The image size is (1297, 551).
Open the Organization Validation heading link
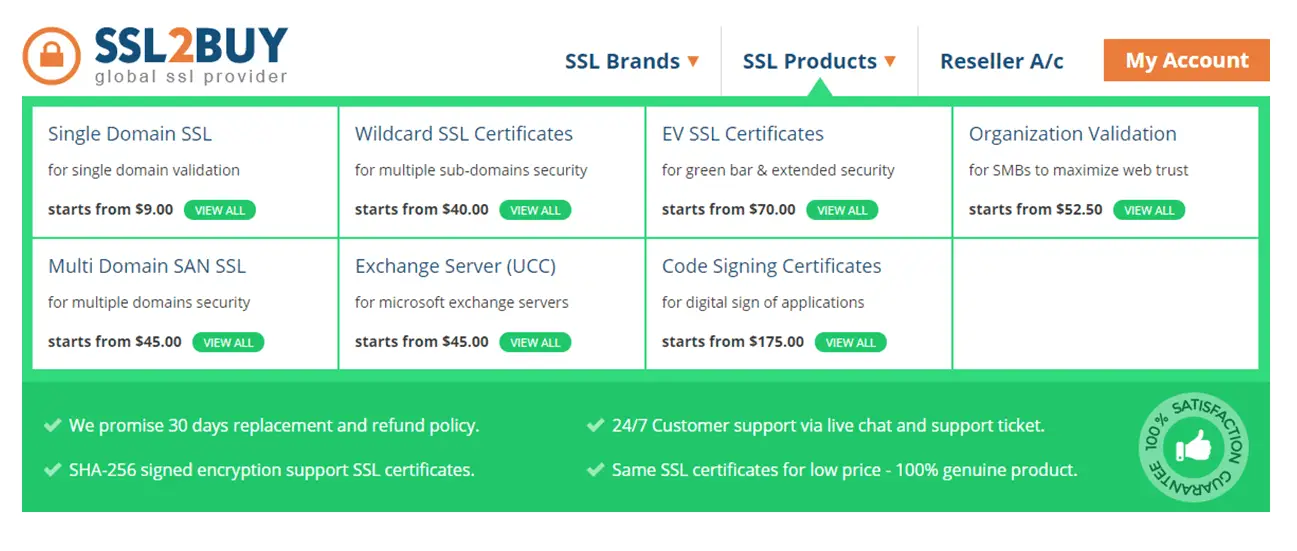(1073, 134)
